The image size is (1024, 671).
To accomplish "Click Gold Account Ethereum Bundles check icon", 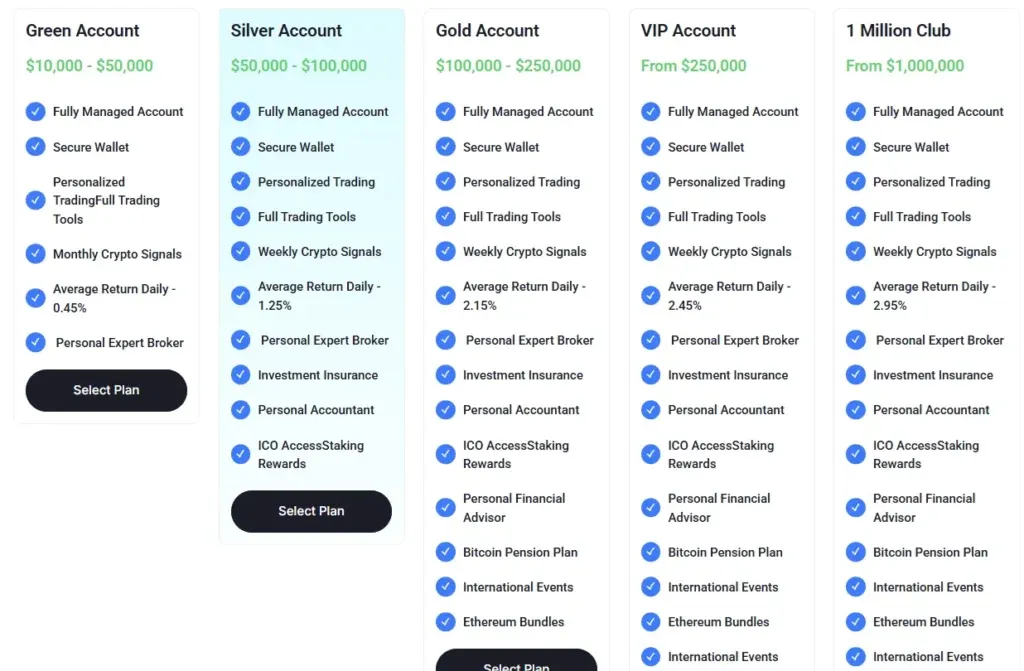I will click(x=446, y=622).
